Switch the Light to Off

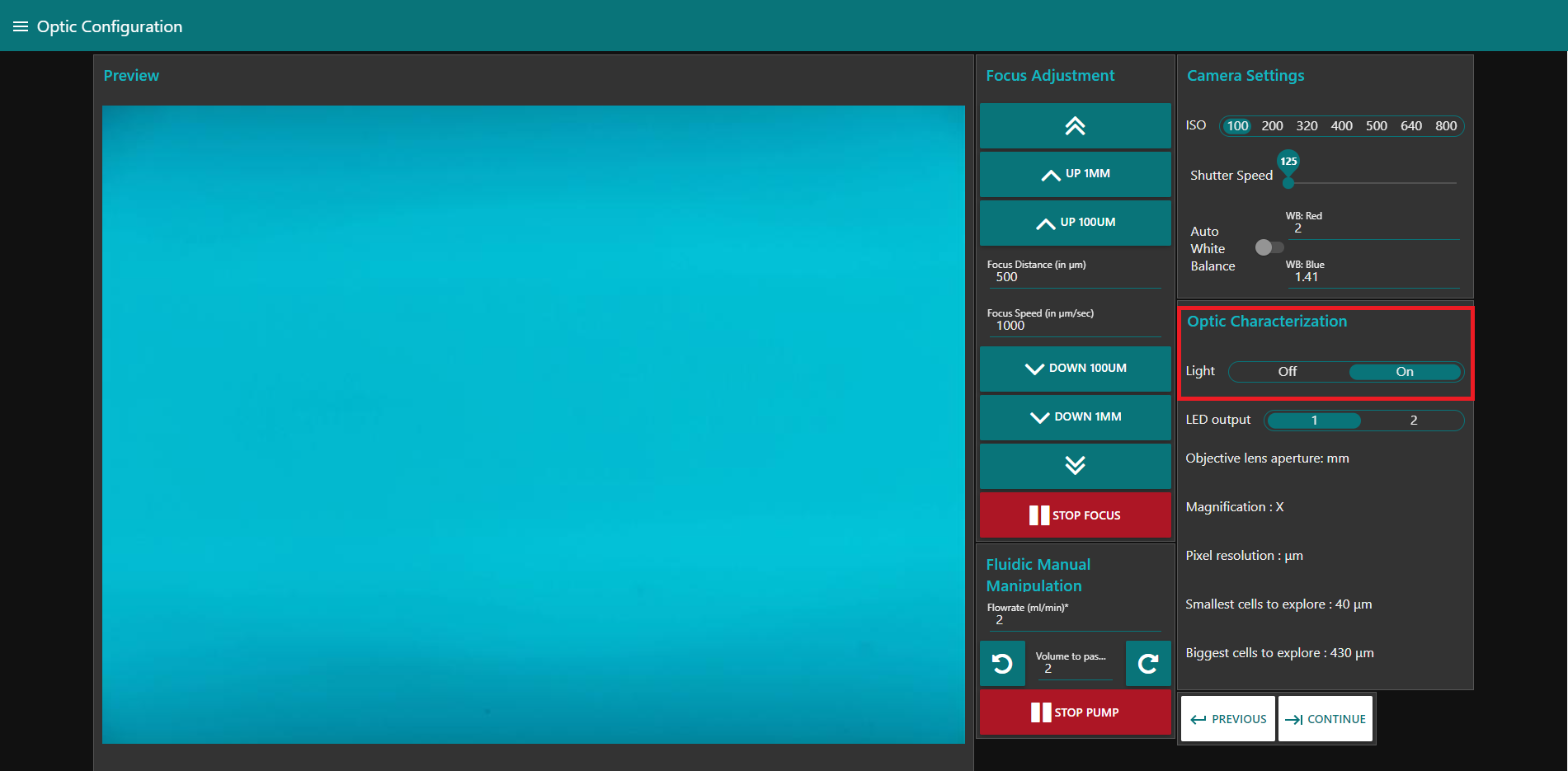(x=1288, y=372)
